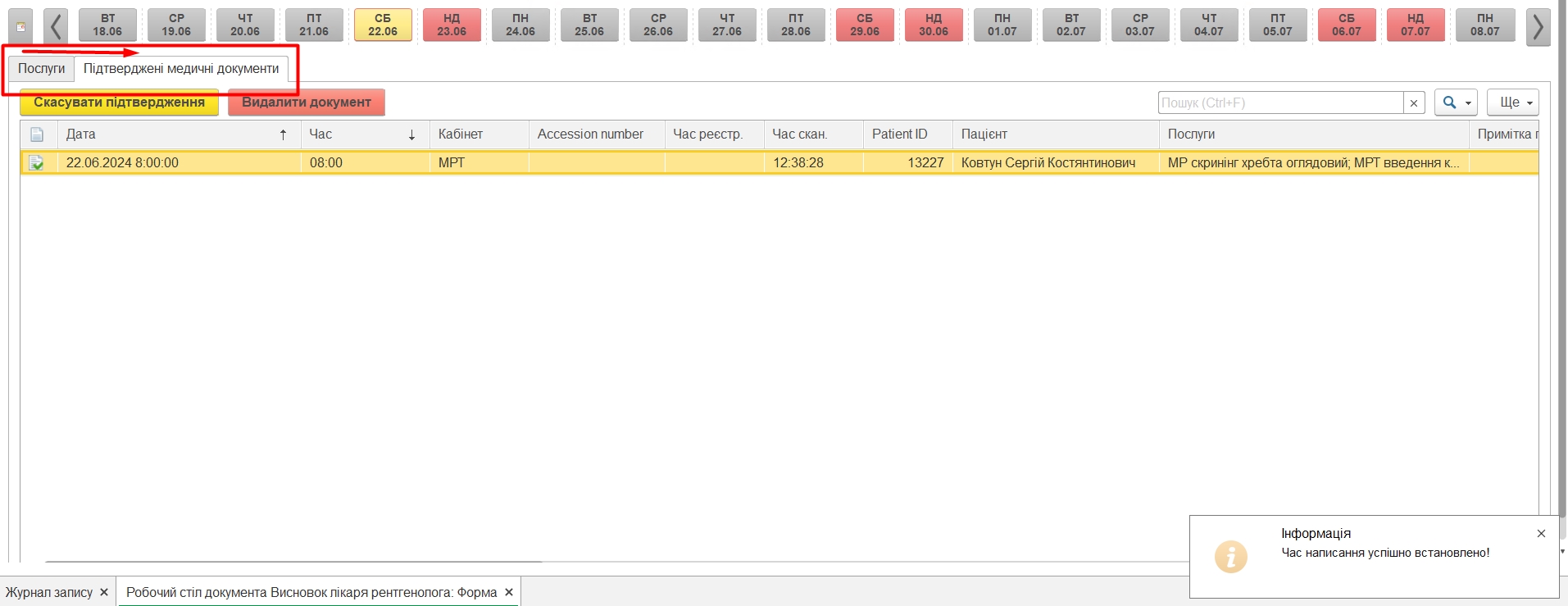The height and width of the screenshot is (606, 1568).
Task: Click the document icon column header
Action: tap(37, 134)
